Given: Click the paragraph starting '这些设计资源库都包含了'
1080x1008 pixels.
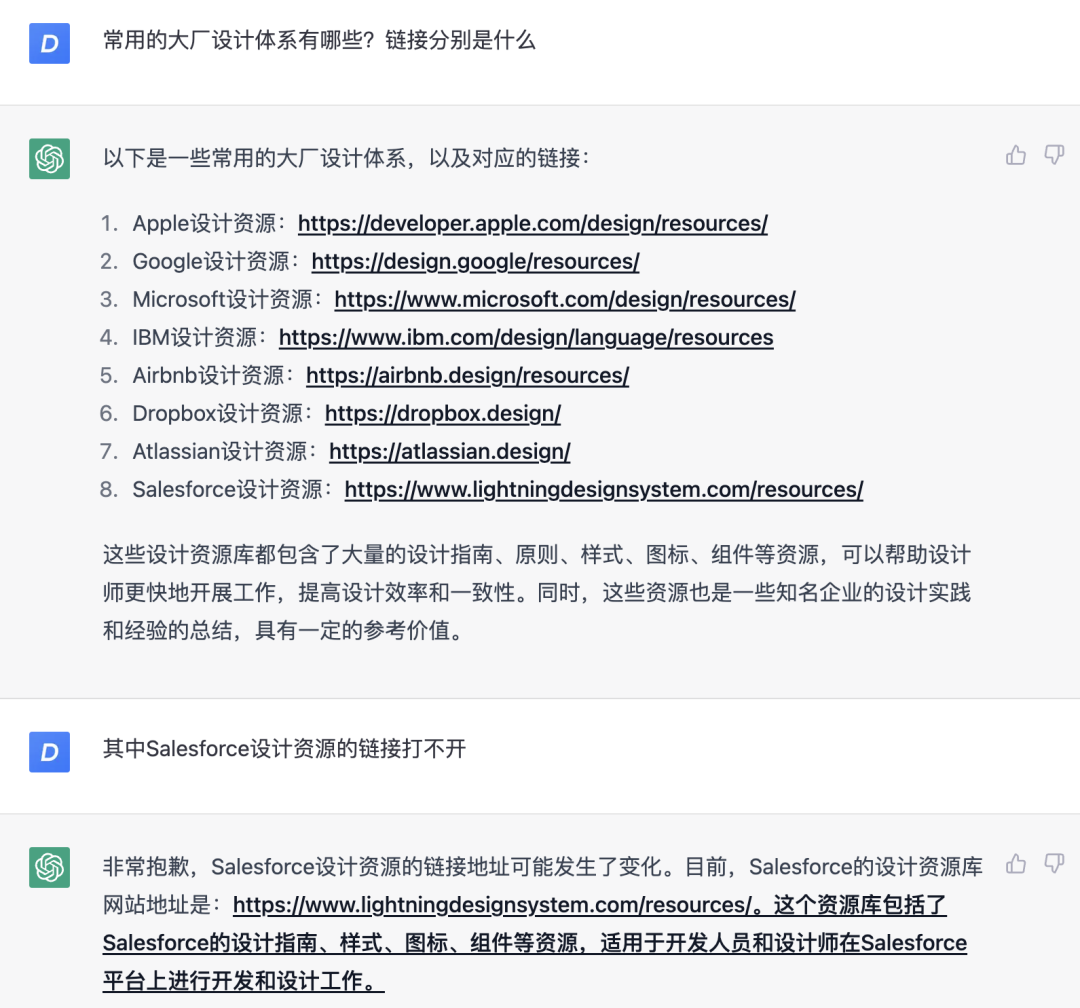Looking at the screenshot, I should click(537, 593).
